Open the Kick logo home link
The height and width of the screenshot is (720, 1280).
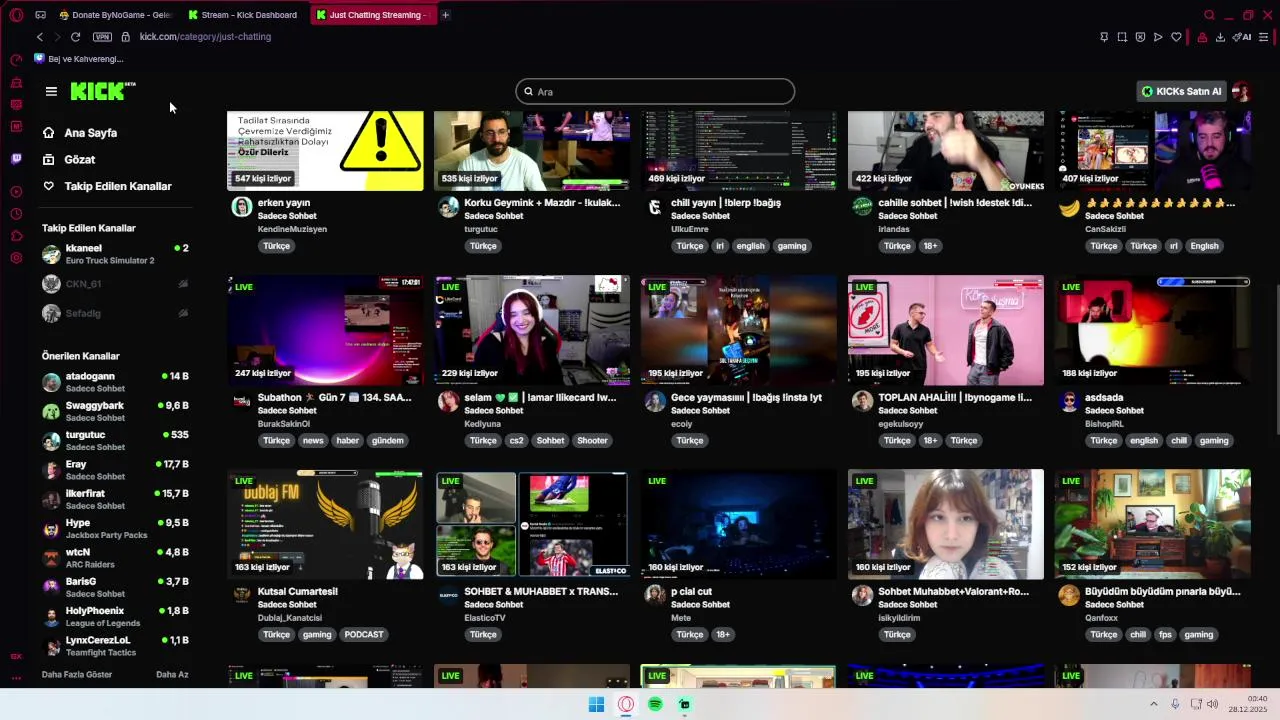pyautogui.click(x=103, y=91)
